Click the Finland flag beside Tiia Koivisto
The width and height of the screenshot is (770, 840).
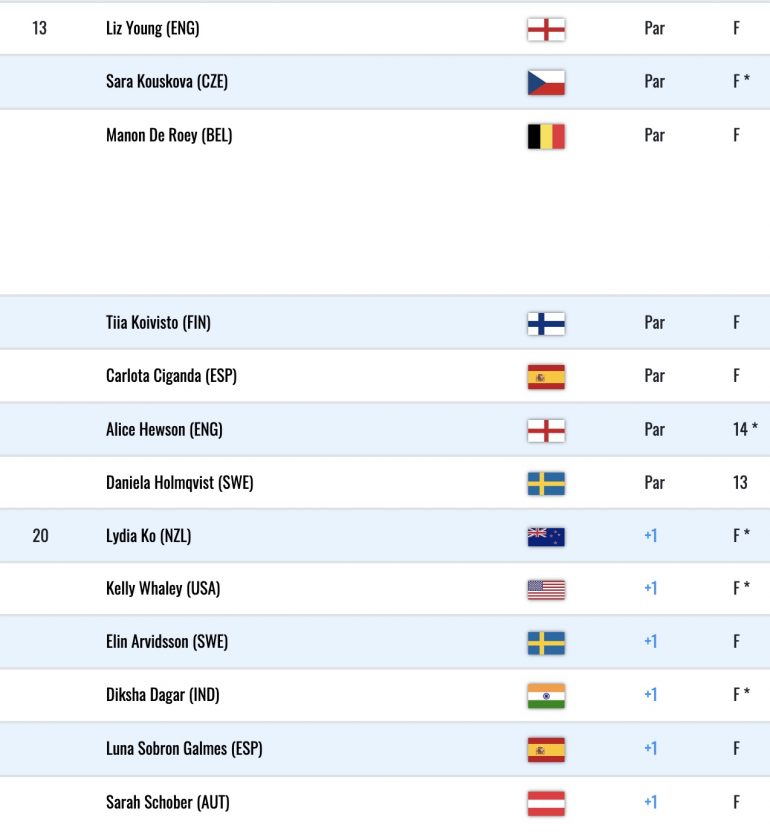tap(546, 324)
